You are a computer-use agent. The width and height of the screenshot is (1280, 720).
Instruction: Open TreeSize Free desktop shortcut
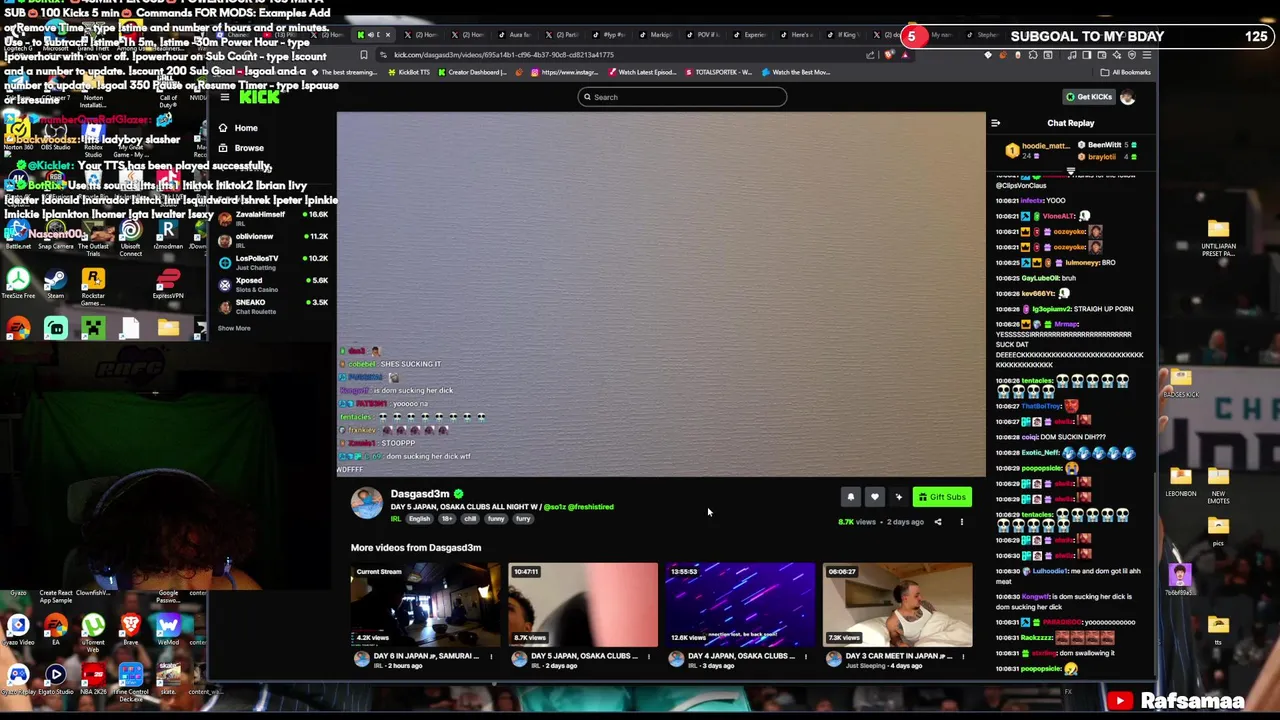pyautogui.click(x=17, y=284)
